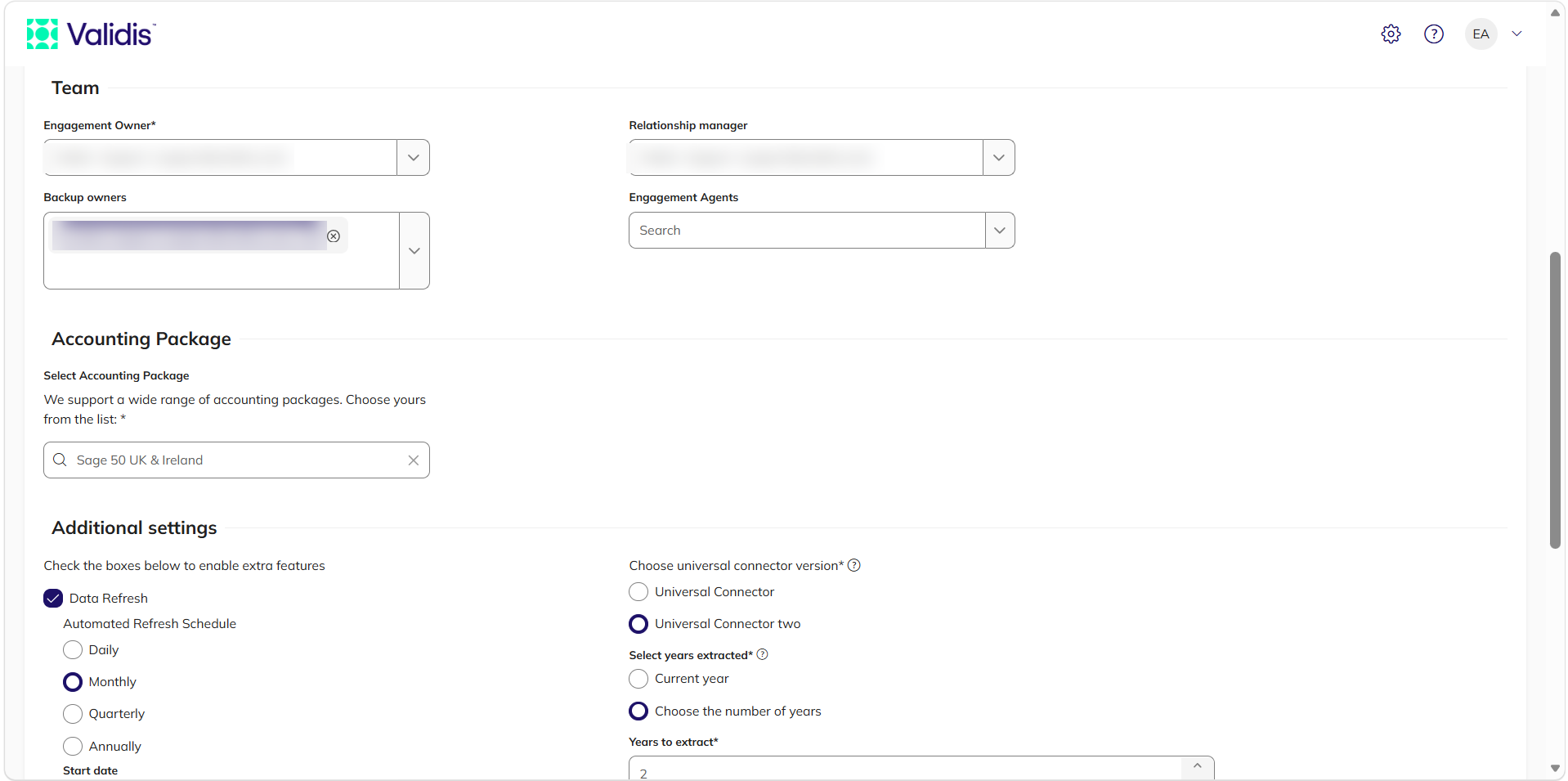This screenshot has width=1568, height=781.
Task: Expand the Engagement Agents dropdown
Action: (1000, 230)
